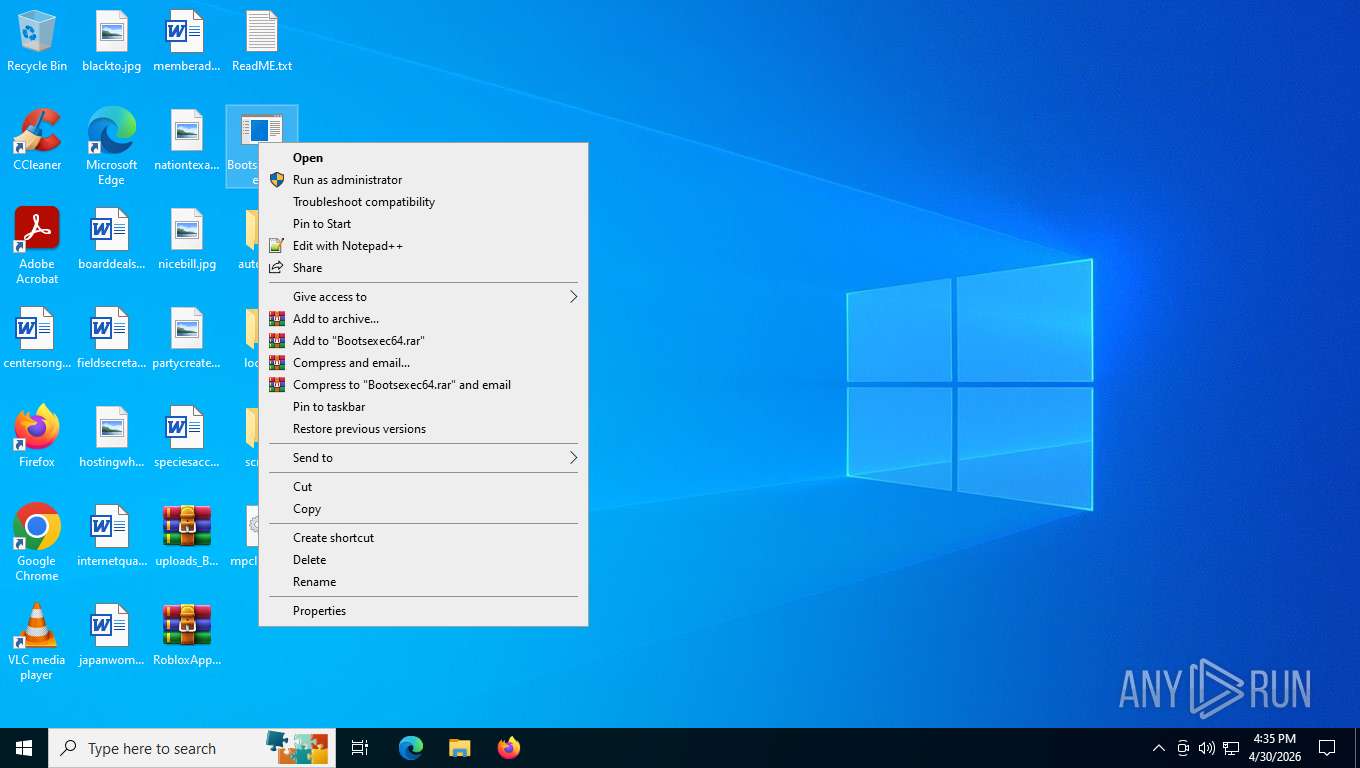Choose Add to archive...

424,319
